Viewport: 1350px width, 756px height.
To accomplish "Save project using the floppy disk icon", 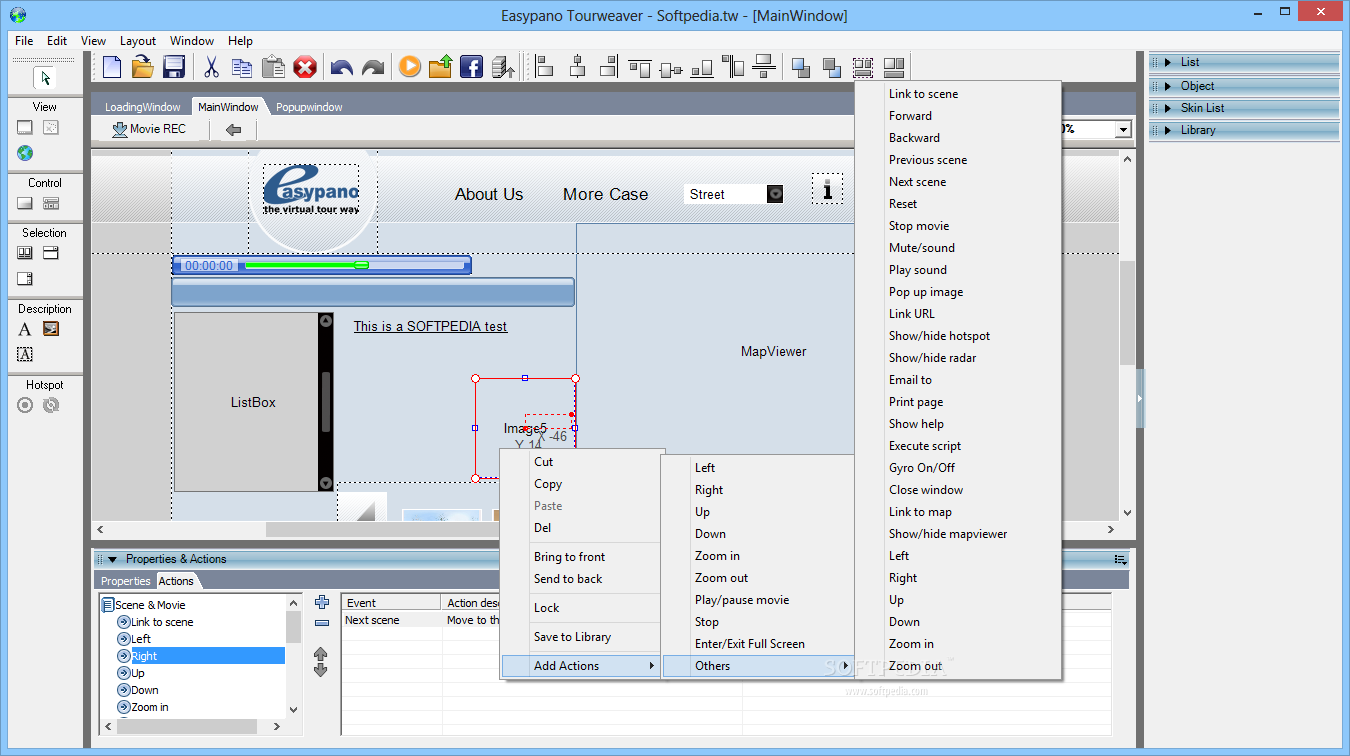I will point(174,67).
